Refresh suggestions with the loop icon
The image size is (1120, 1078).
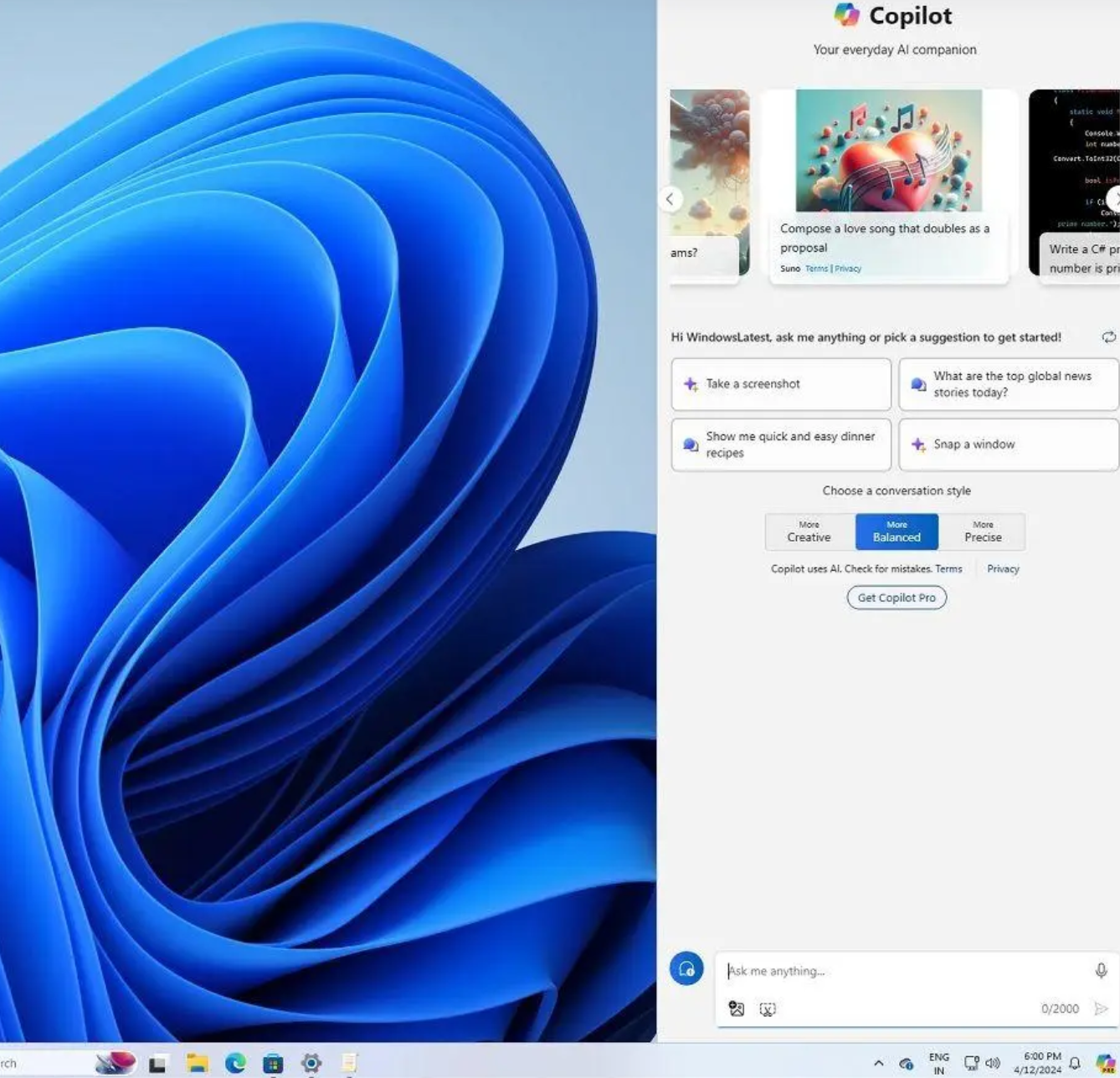click(1108, 336)
